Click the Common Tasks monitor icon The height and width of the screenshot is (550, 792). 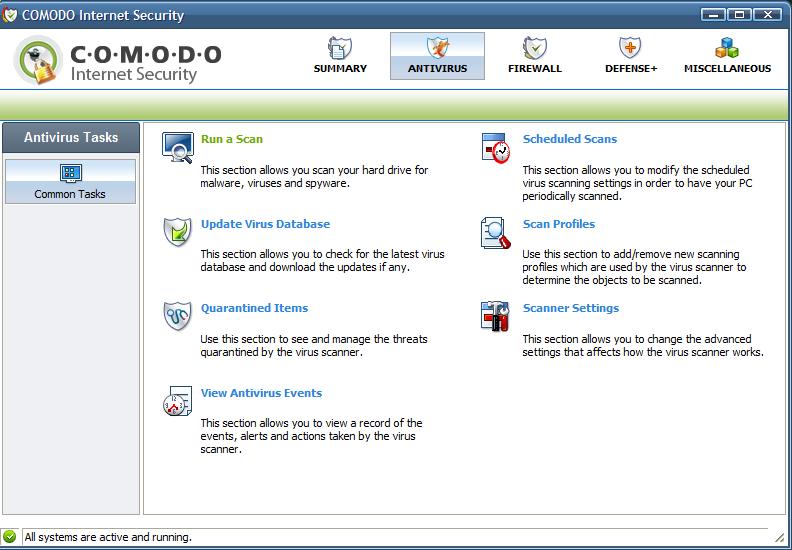pos(70,174)
